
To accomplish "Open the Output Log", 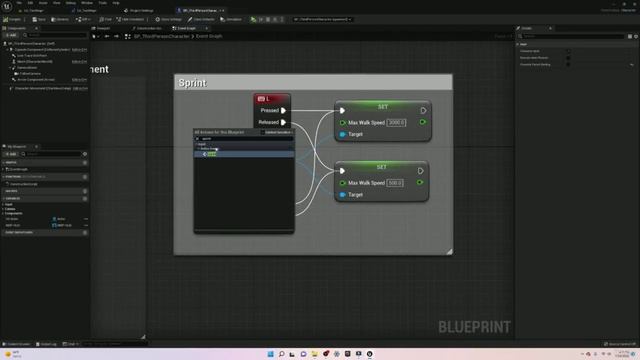I will coord(46,344).
